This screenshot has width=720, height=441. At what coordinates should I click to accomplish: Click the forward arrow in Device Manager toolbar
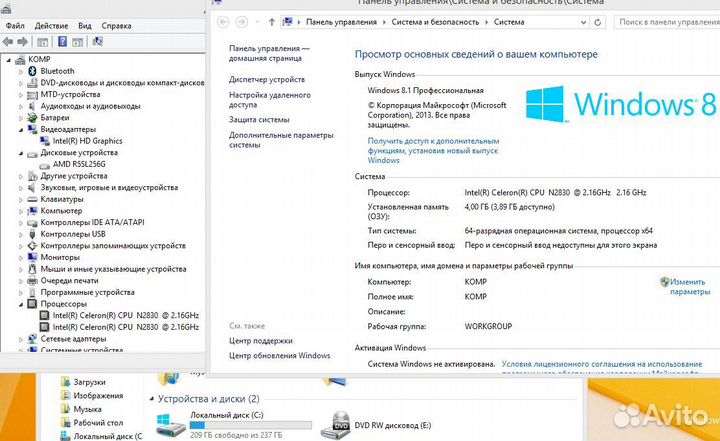pos(22,42)
